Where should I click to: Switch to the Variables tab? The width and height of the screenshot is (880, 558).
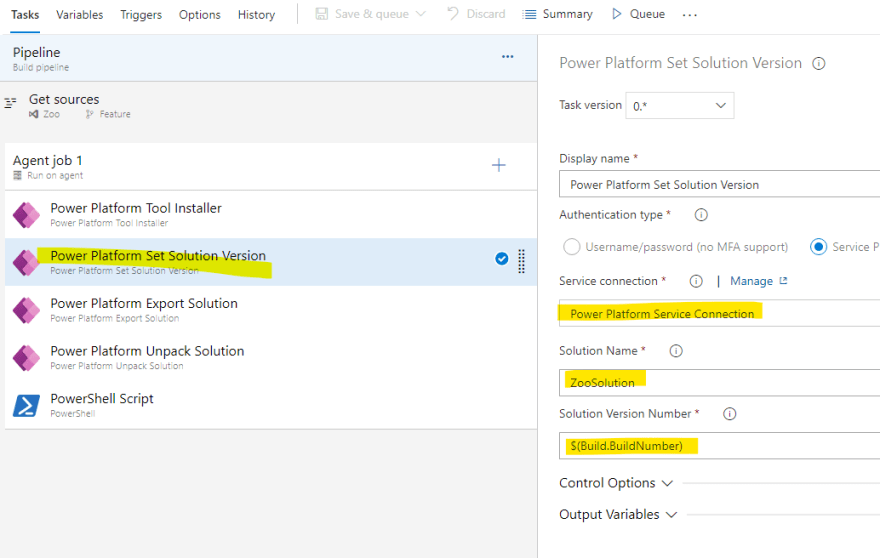click(80, 15)
